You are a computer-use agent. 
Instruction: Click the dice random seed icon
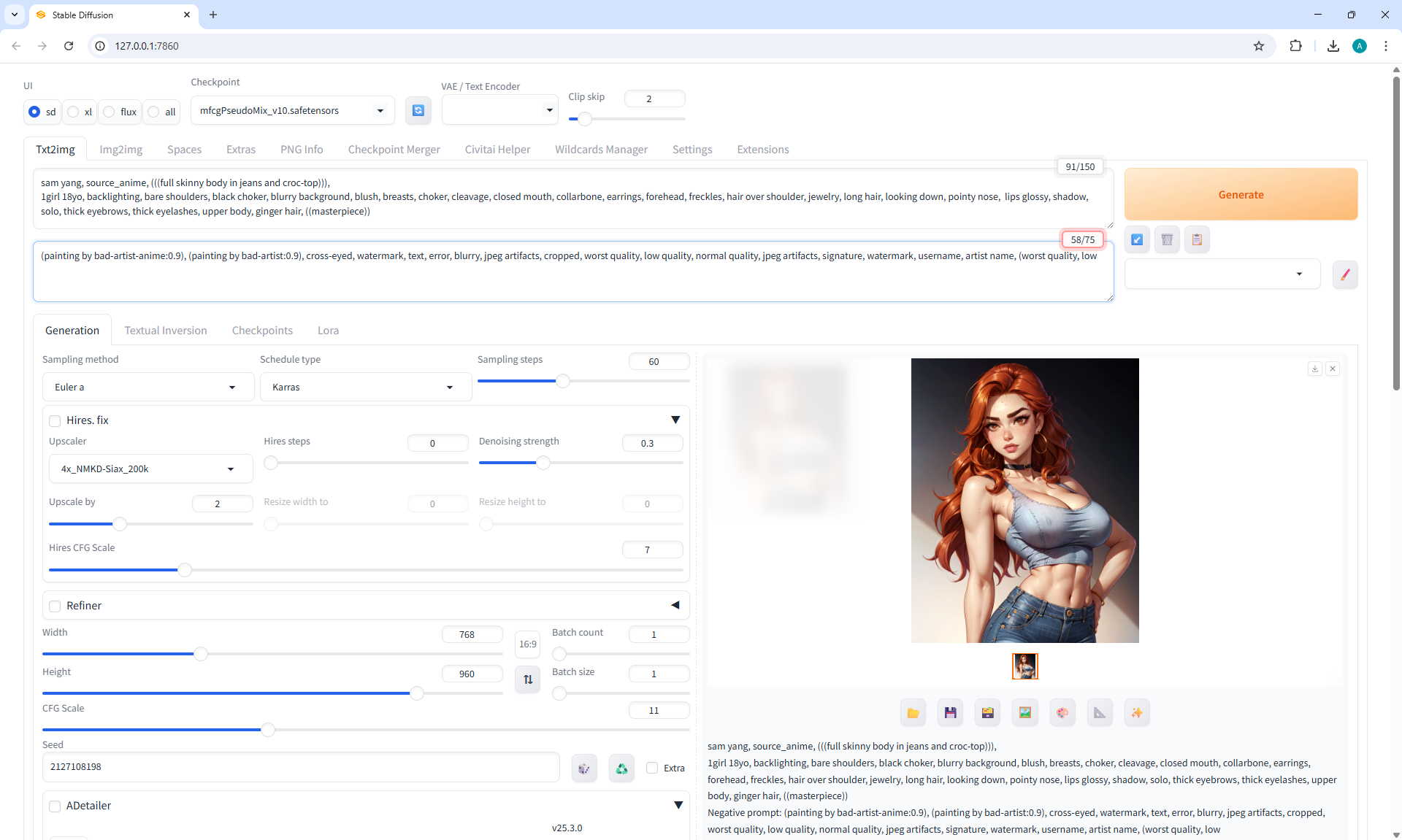(584, 768)
